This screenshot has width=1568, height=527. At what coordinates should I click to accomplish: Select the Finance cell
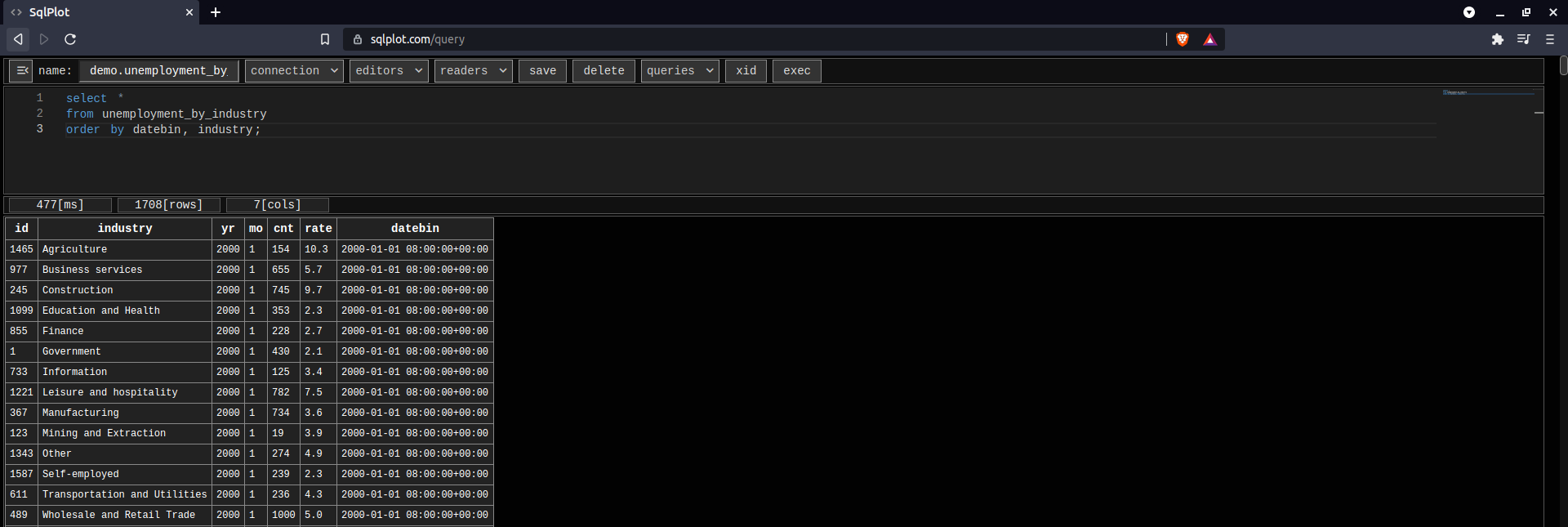125,331
